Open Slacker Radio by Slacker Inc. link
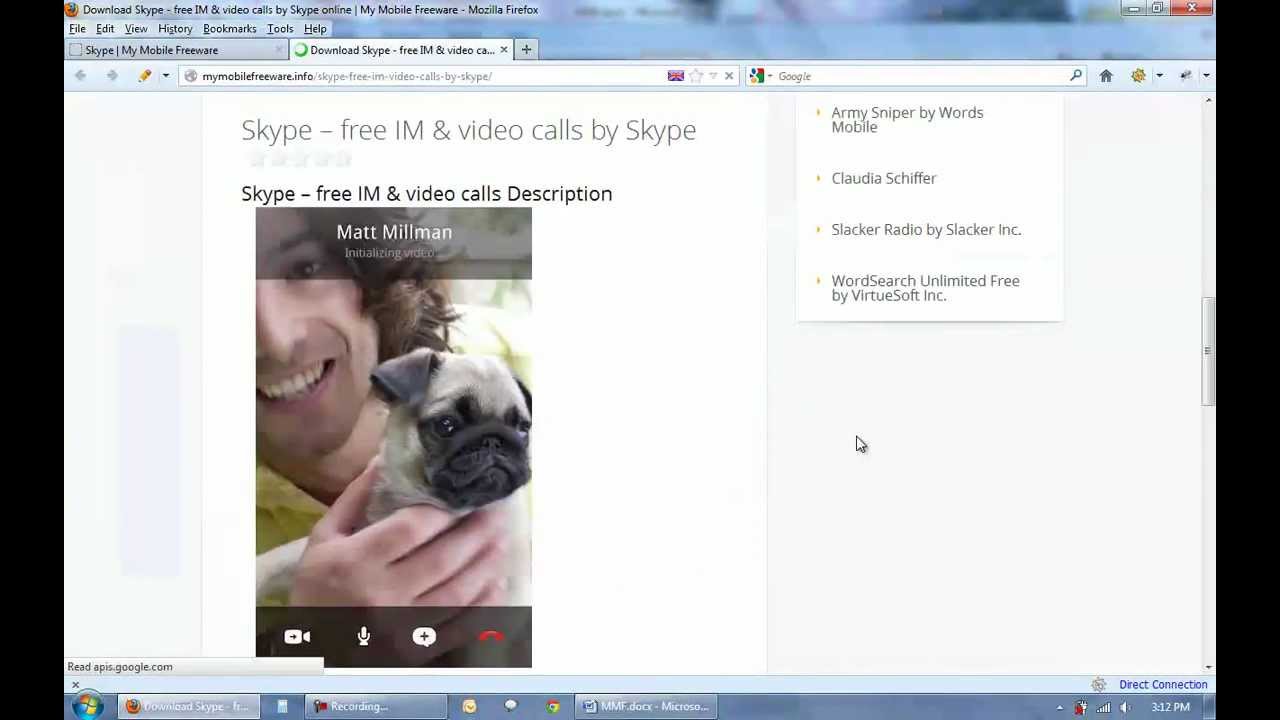Image resolution: width=1280 pixels, height=720 pixels. (926, 230)
